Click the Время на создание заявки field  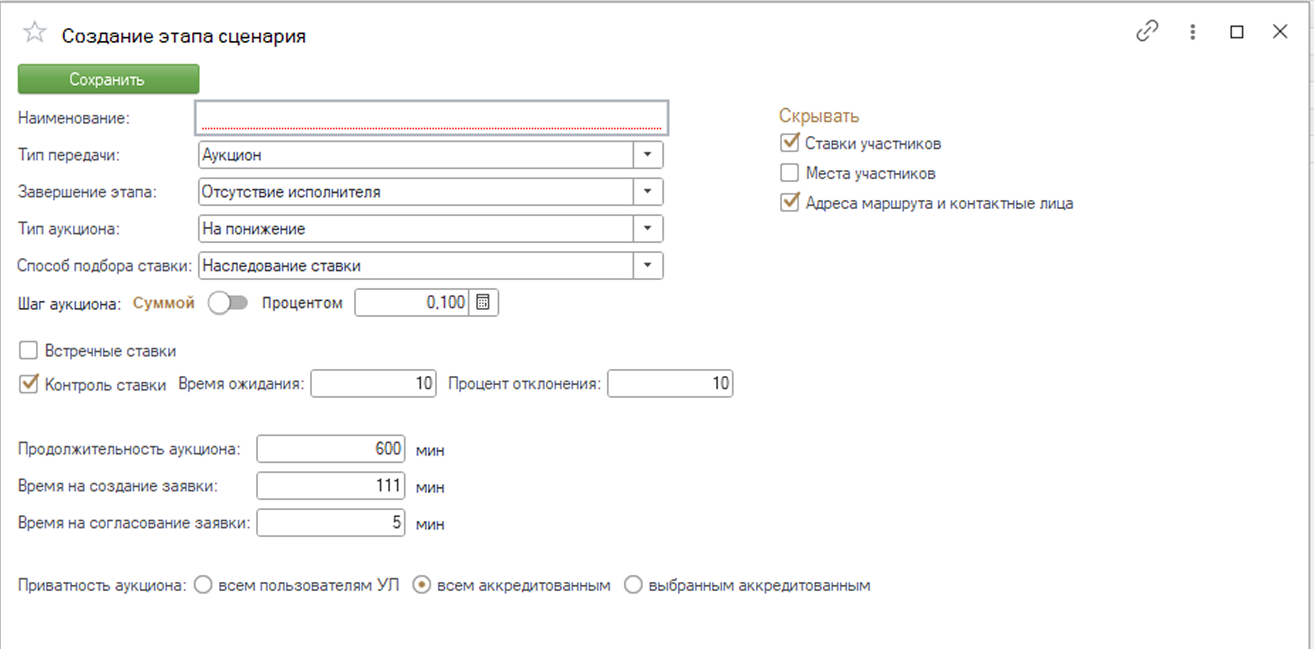coord(331,486)
